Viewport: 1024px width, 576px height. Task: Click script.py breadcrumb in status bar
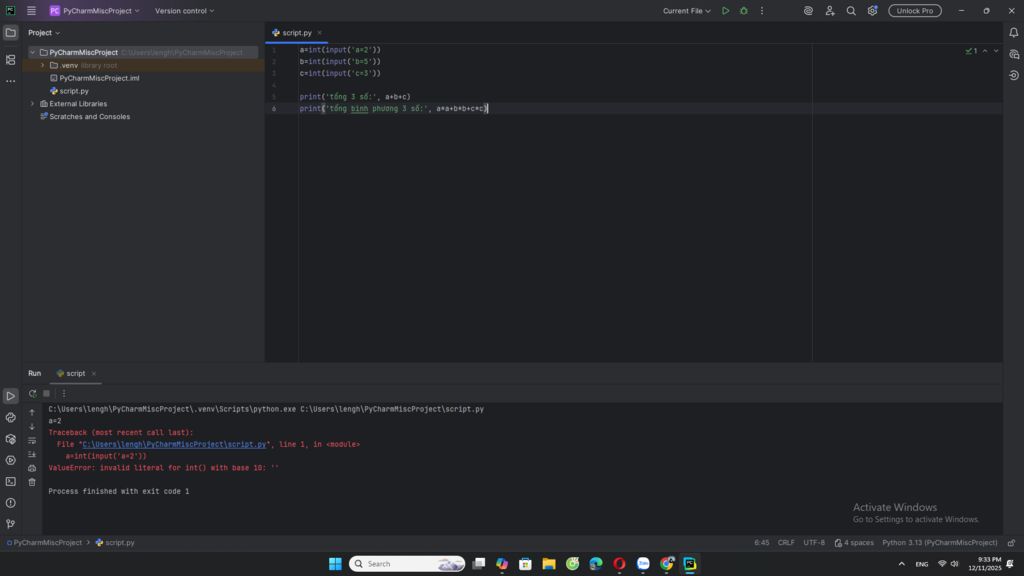tap(115, 543)
